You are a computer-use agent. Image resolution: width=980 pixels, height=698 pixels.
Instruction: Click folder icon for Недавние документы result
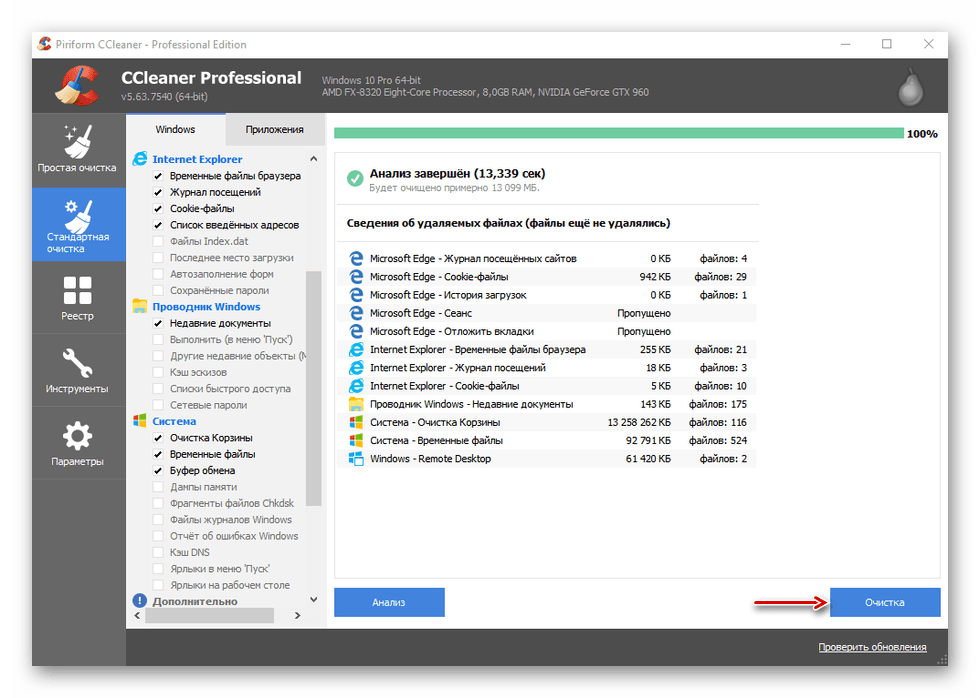coord(356,404)
